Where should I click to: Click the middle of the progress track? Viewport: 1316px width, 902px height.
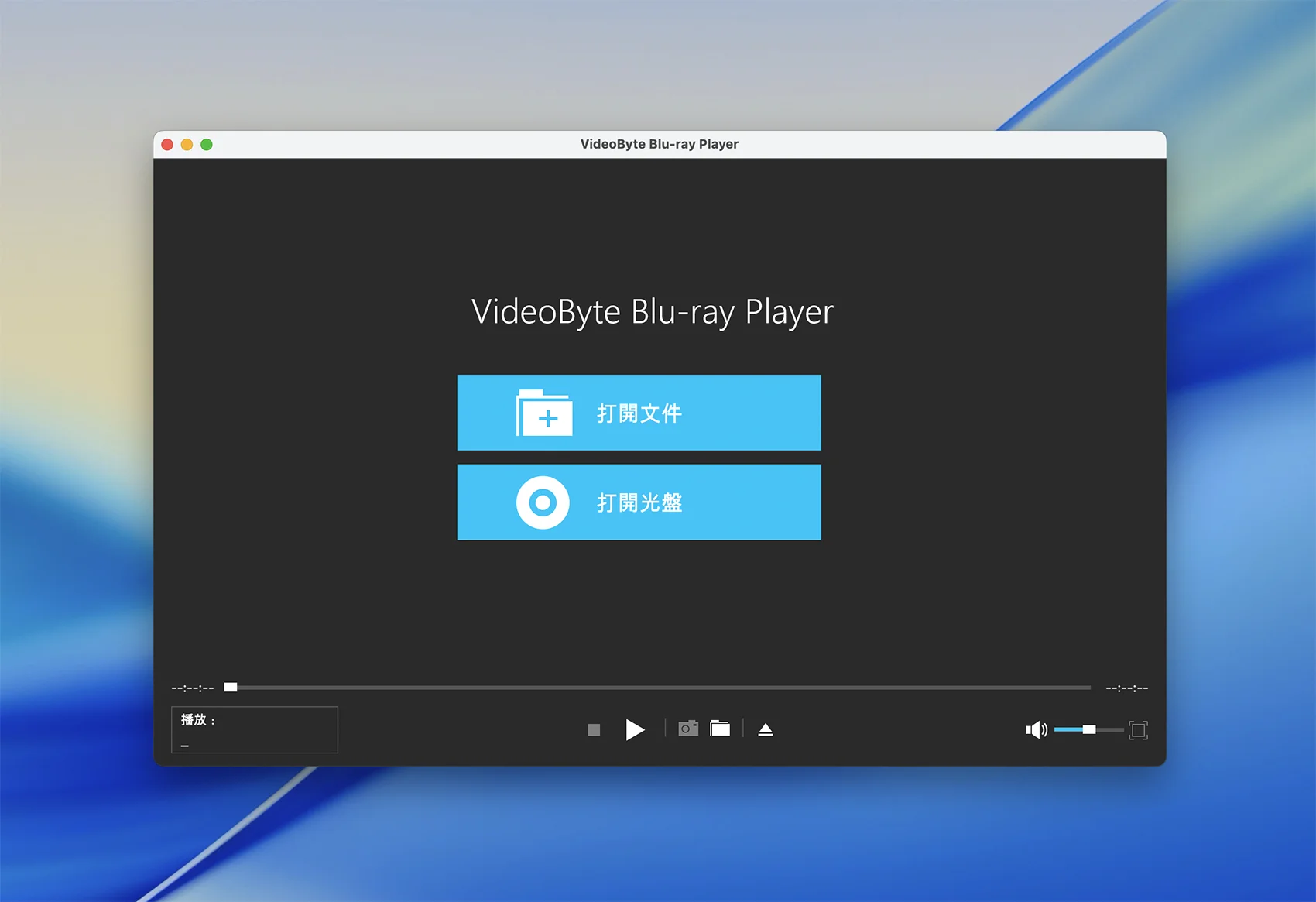[x=660, y=687]
